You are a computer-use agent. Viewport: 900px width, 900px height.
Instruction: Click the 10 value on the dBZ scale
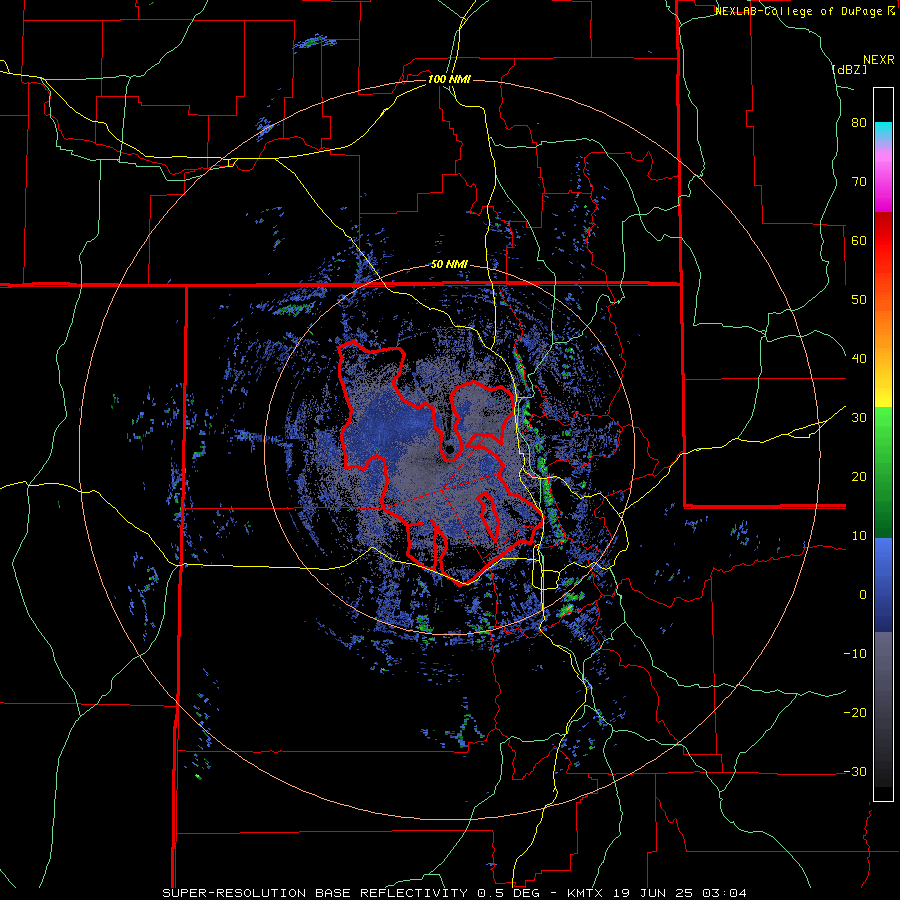click(859, 536)
